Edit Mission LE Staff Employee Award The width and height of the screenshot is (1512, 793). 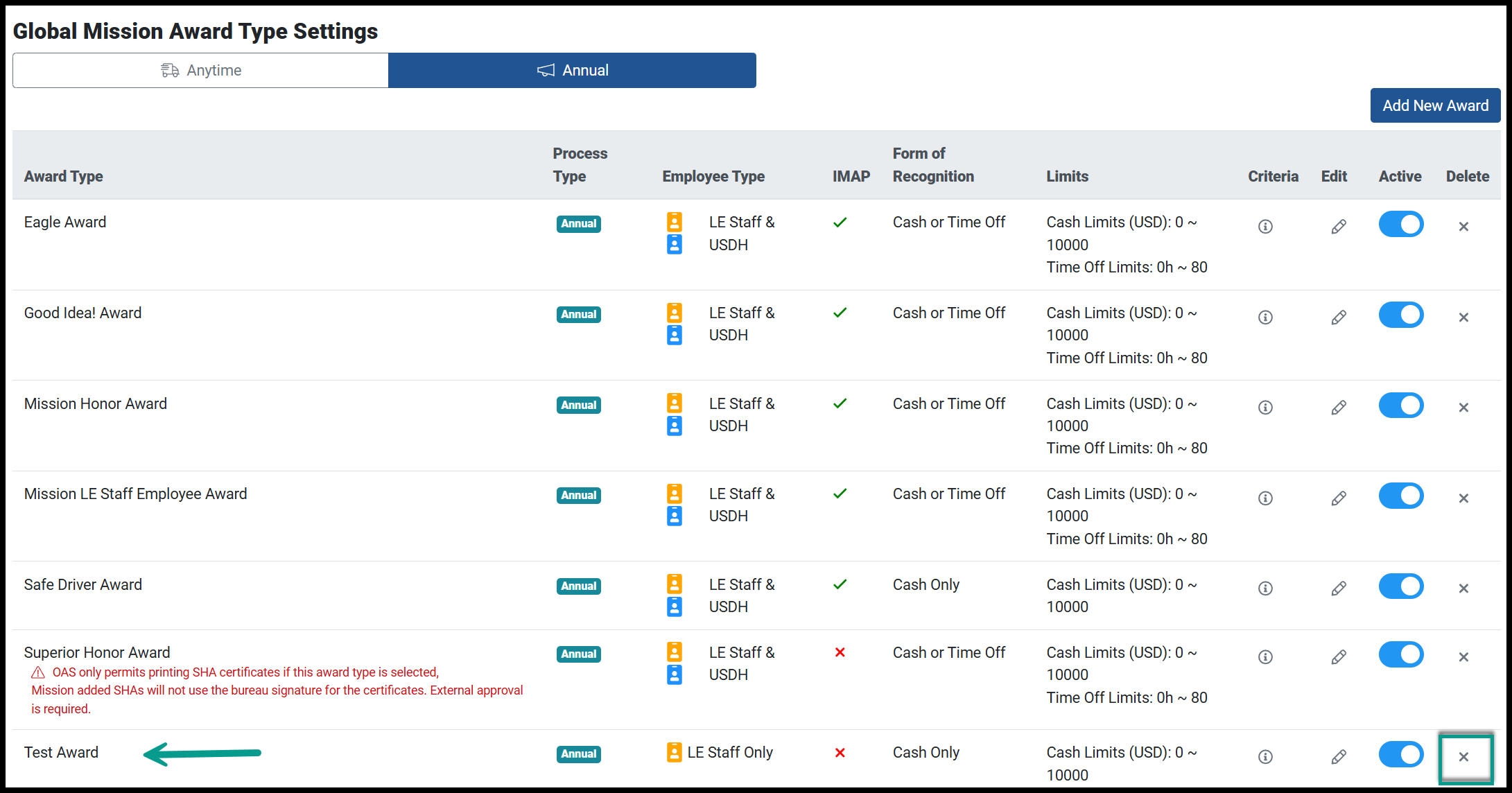(x=1339, y=498)
